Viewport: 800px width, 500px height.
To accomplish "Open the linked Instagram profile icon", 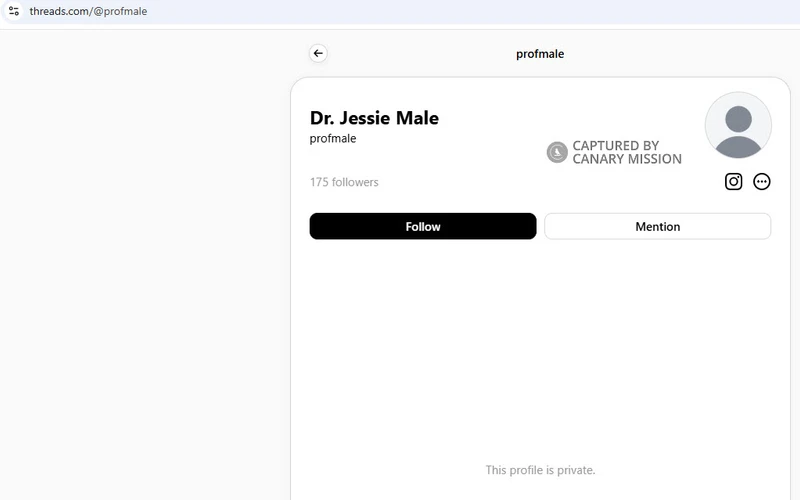I will point(733,182).
